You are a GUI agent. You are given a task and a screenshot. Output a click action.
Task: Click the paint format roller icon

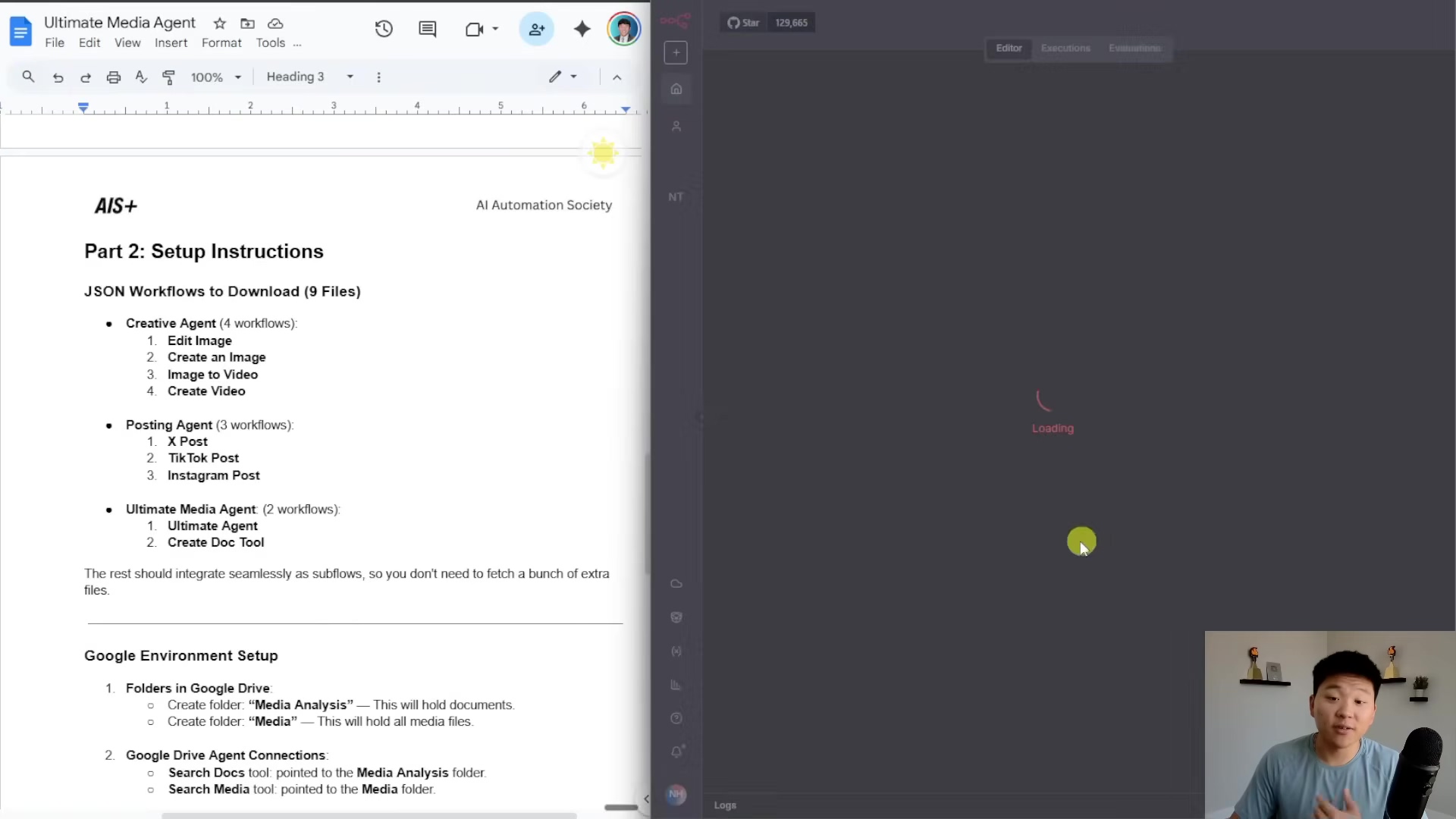click(x=169, y=77)
